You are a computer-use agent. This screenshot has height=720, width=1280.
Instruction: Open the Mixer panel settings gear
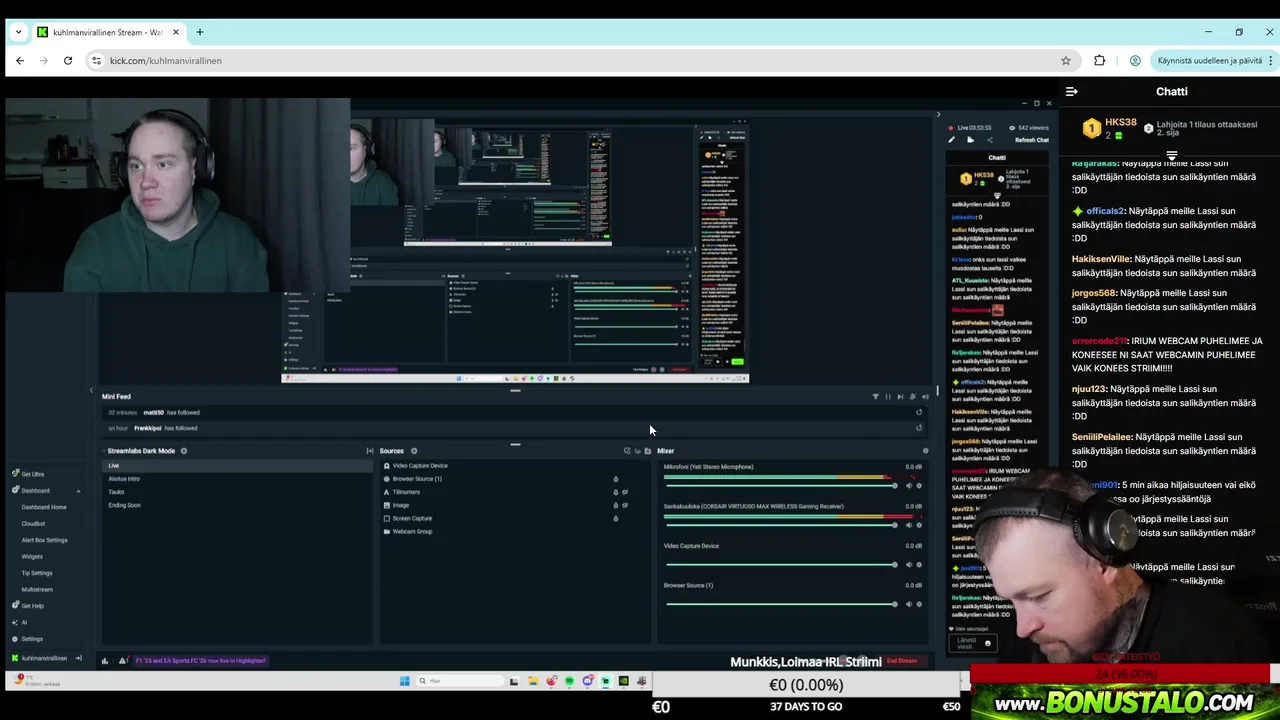pos(925,451)
